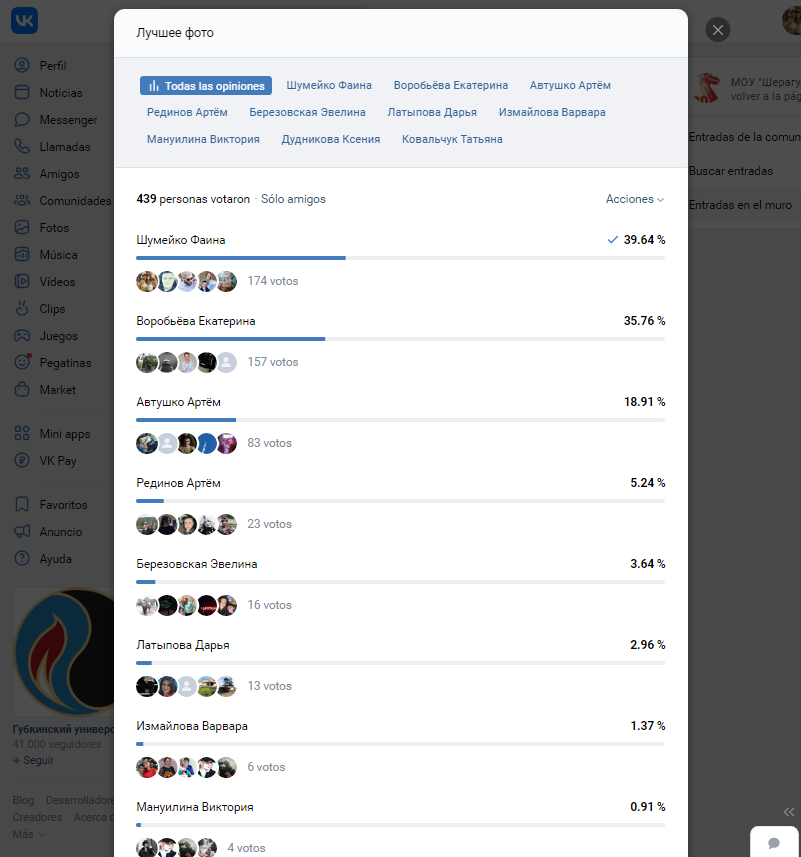The image size is (801, 857).
Task: Click the Шумейко Фаина progress bar
Action: coord(400,258)
